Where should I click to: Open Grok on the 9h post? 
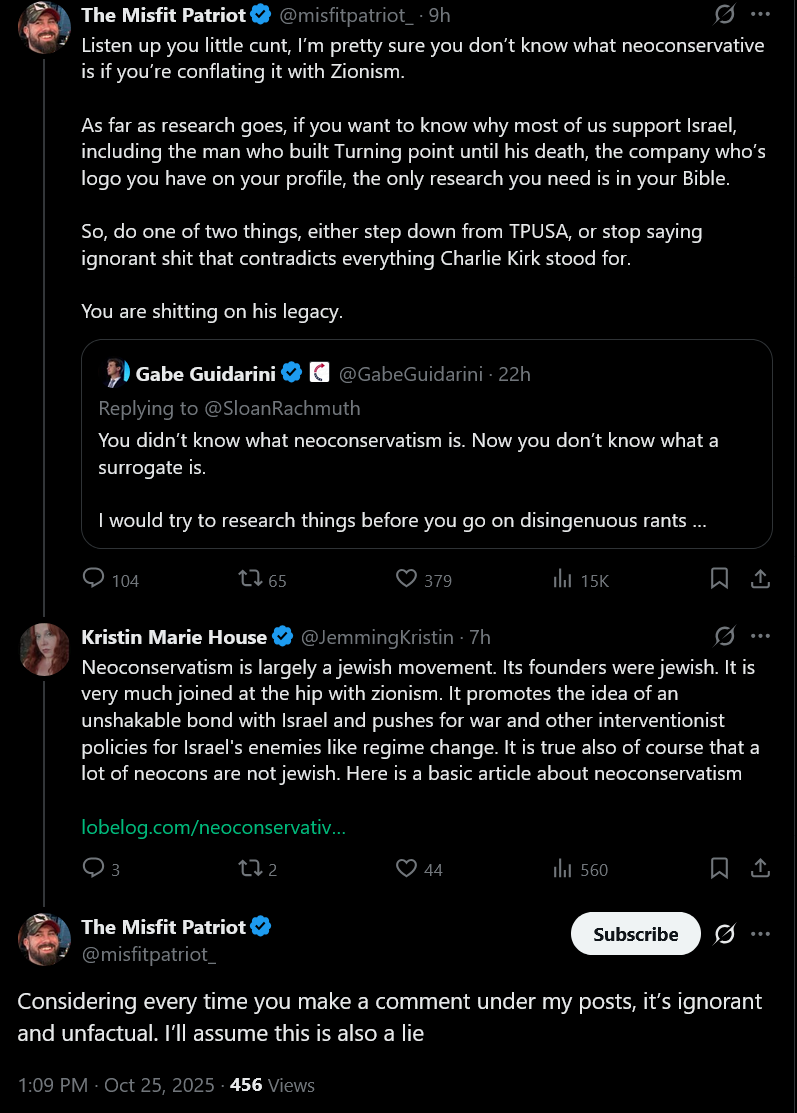pos(725,15)
